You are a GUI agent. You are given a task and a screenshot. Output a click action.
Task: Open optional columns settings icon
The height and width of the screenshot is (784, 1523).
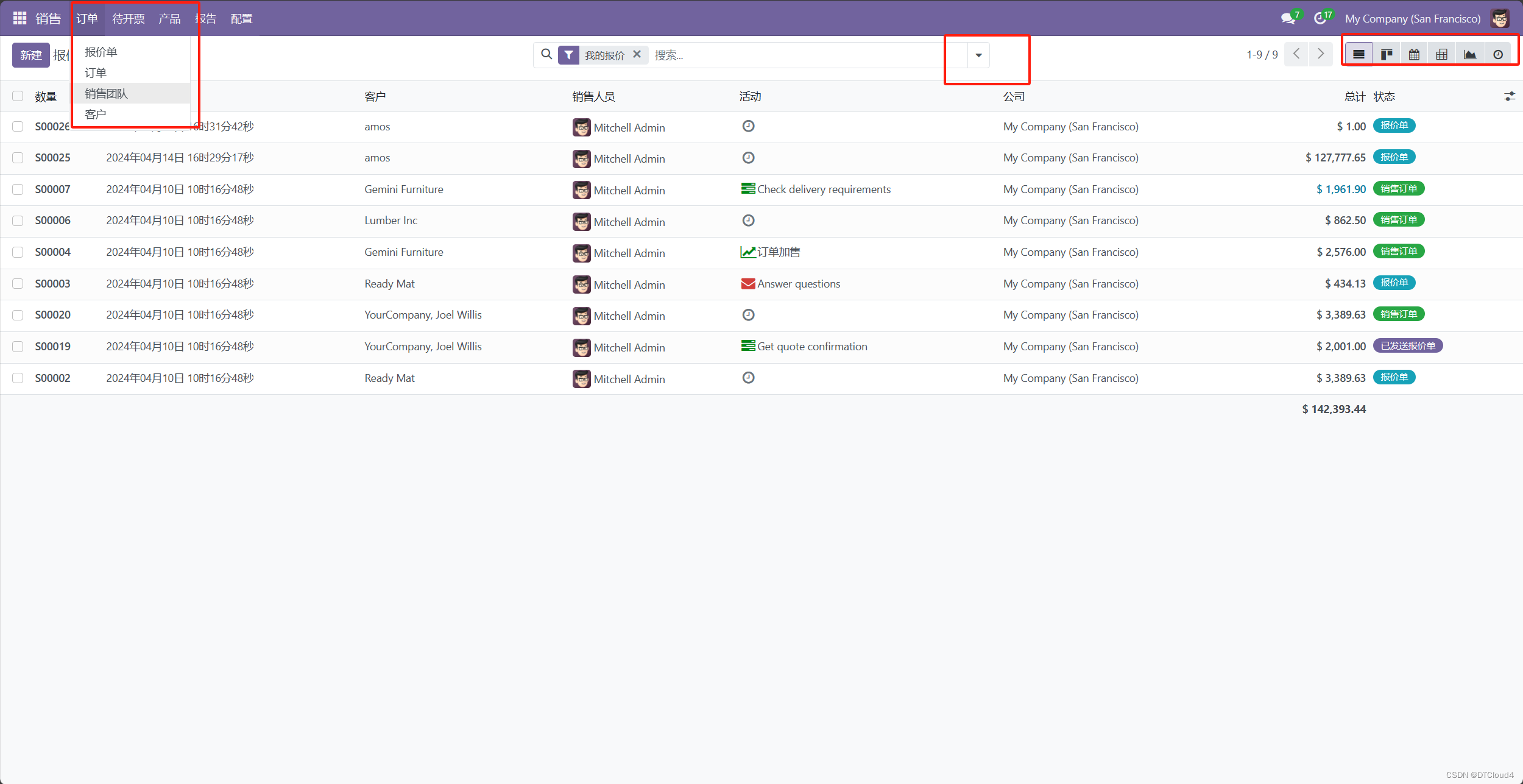pos(1509,96)
